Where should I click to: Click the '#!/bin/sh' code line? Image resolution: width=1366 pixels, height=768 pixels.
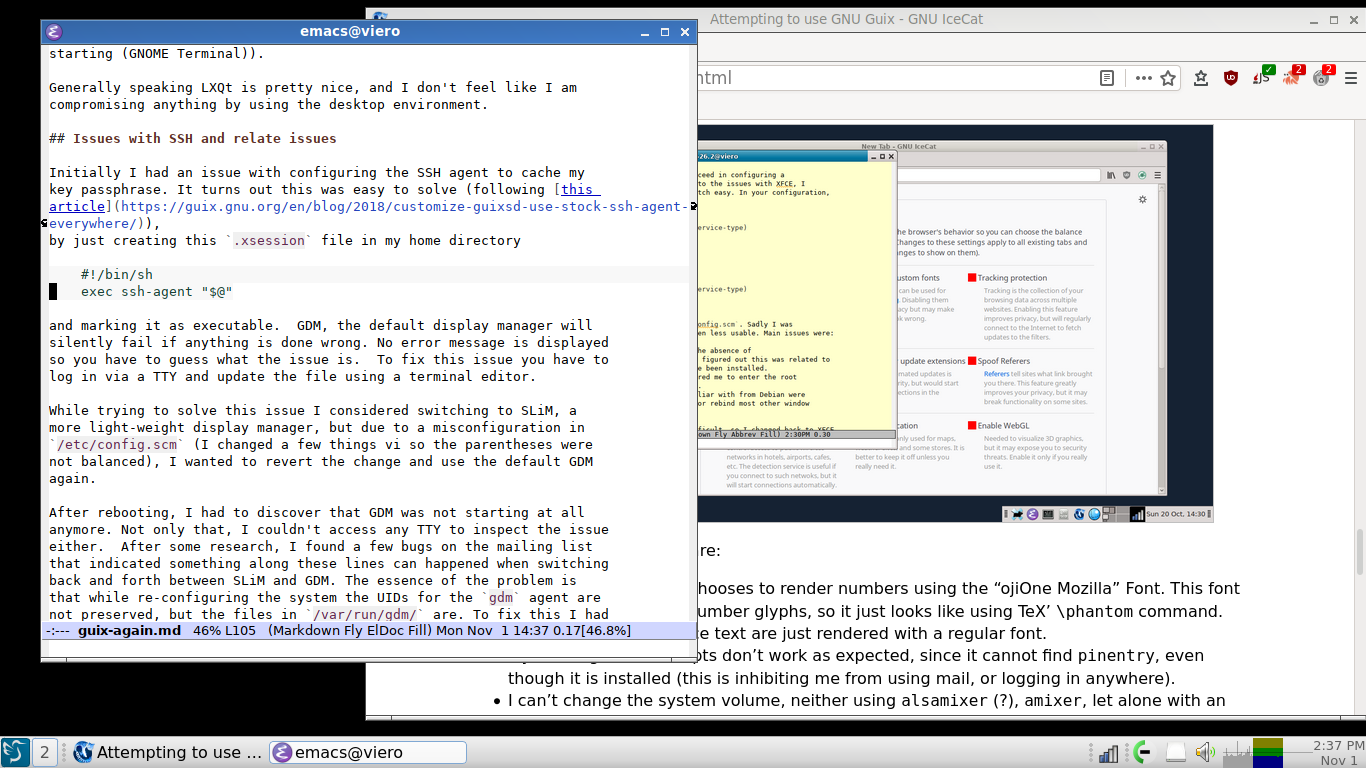click(117, 274)
